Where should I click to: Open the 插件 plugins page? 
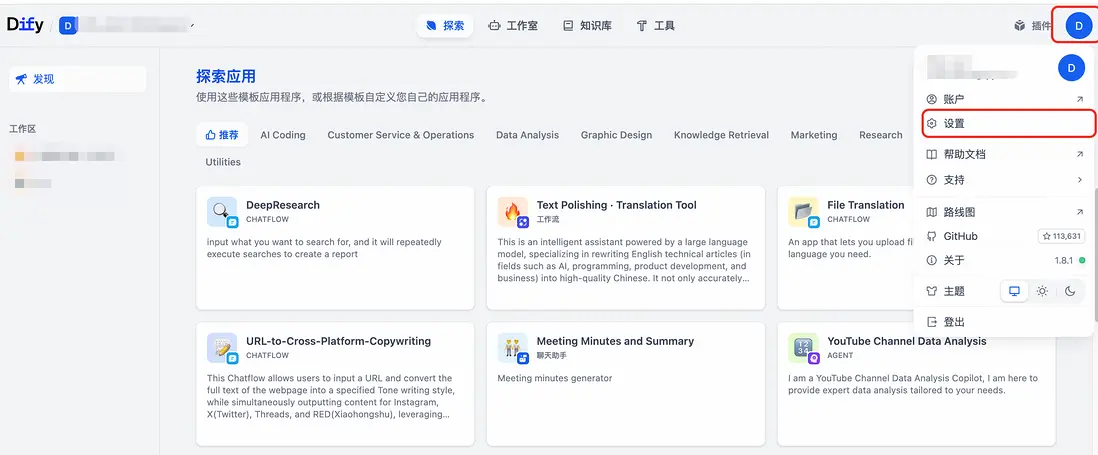coord(1033,26)
